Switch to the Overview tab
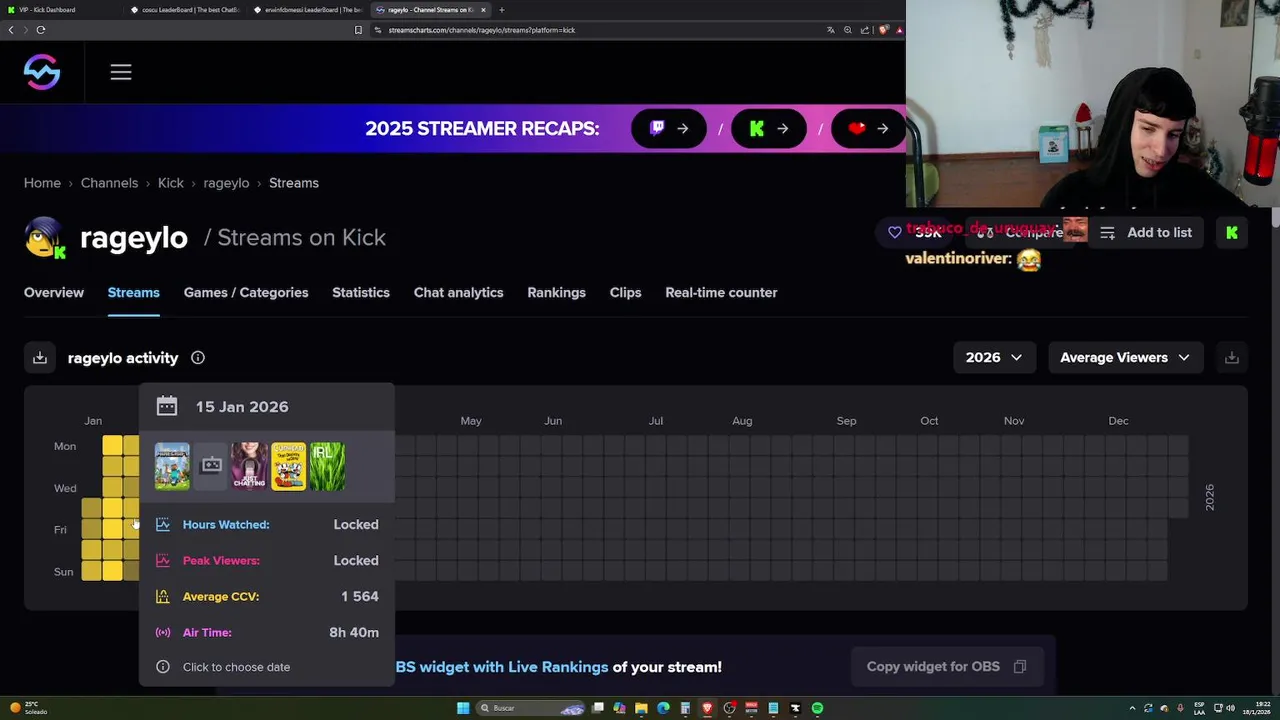1280x720 pixels. 54,293
